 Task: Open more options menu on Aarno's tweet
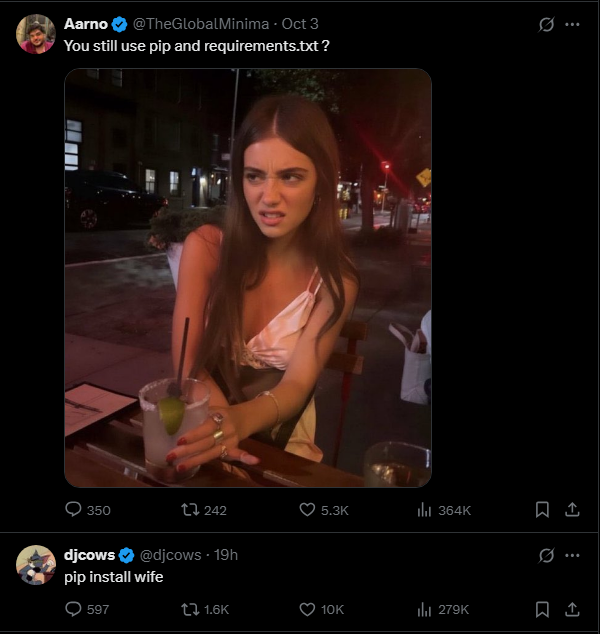[x=573, y=24]
